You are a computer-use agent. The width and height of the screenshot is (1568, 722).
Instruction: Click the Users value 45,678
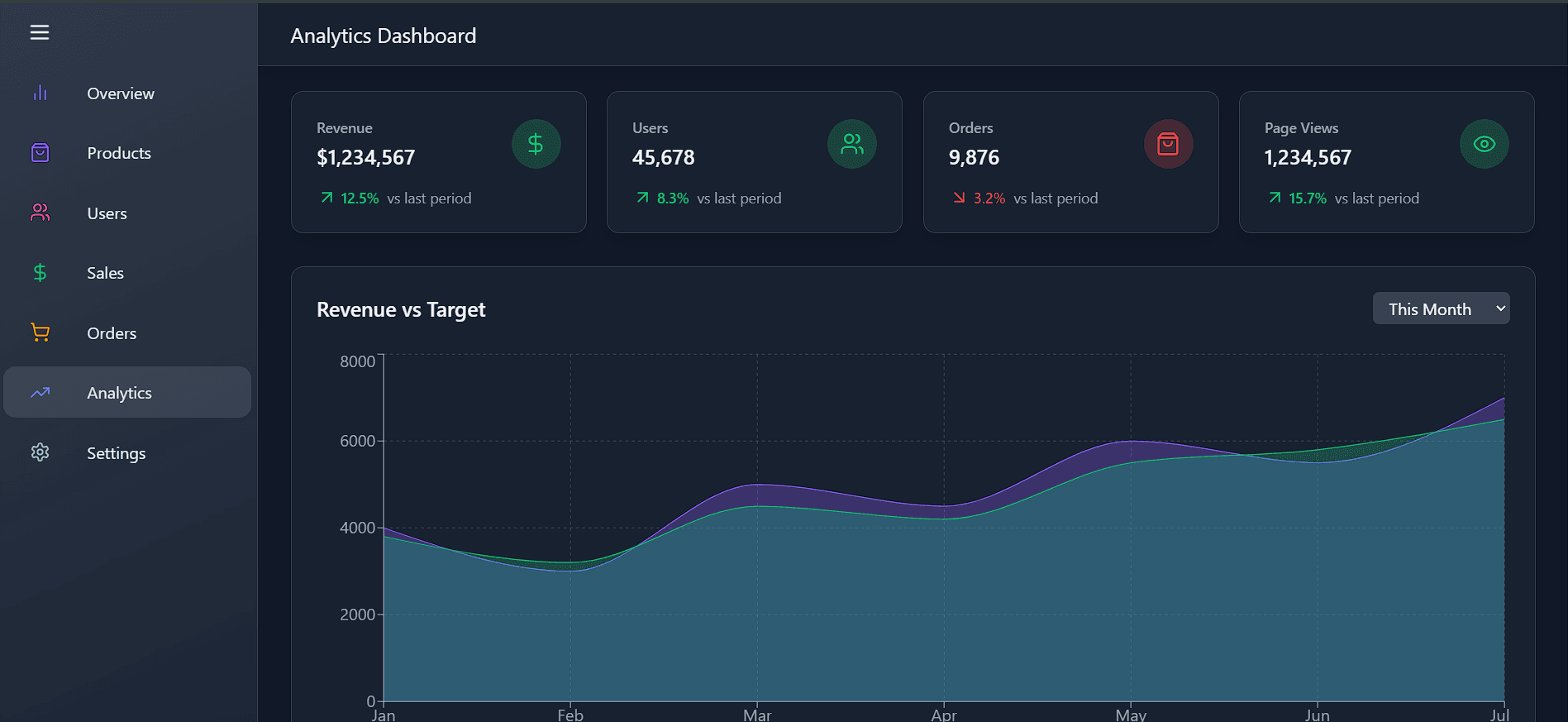664,157
